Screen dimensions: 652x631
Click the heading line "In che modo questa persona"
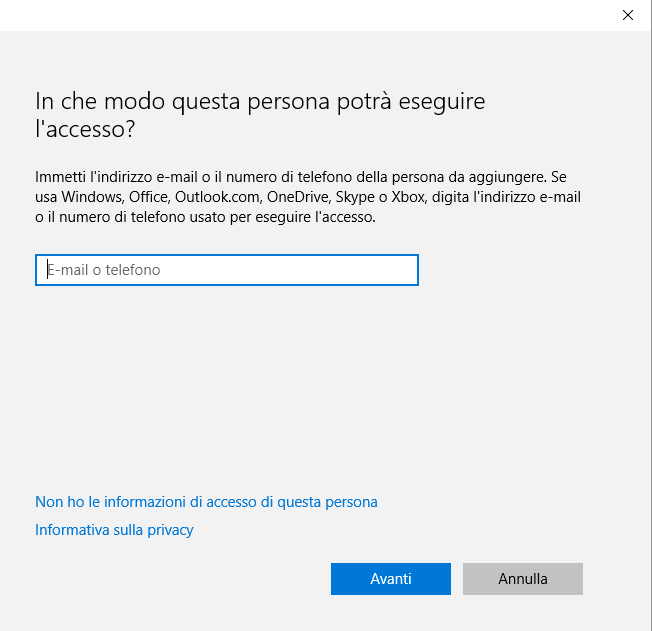(x=260, y=101)
